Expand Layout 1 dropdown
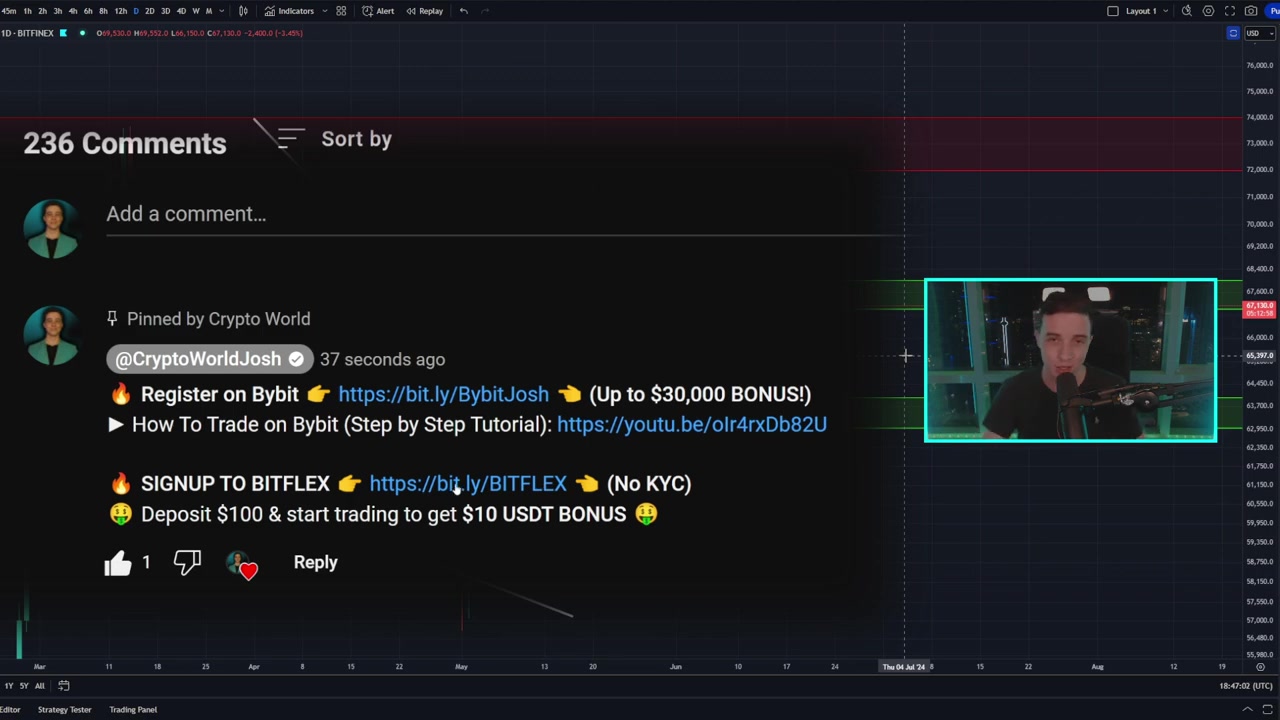This screenshot has width=1280, height=720. pos(1165,11)
